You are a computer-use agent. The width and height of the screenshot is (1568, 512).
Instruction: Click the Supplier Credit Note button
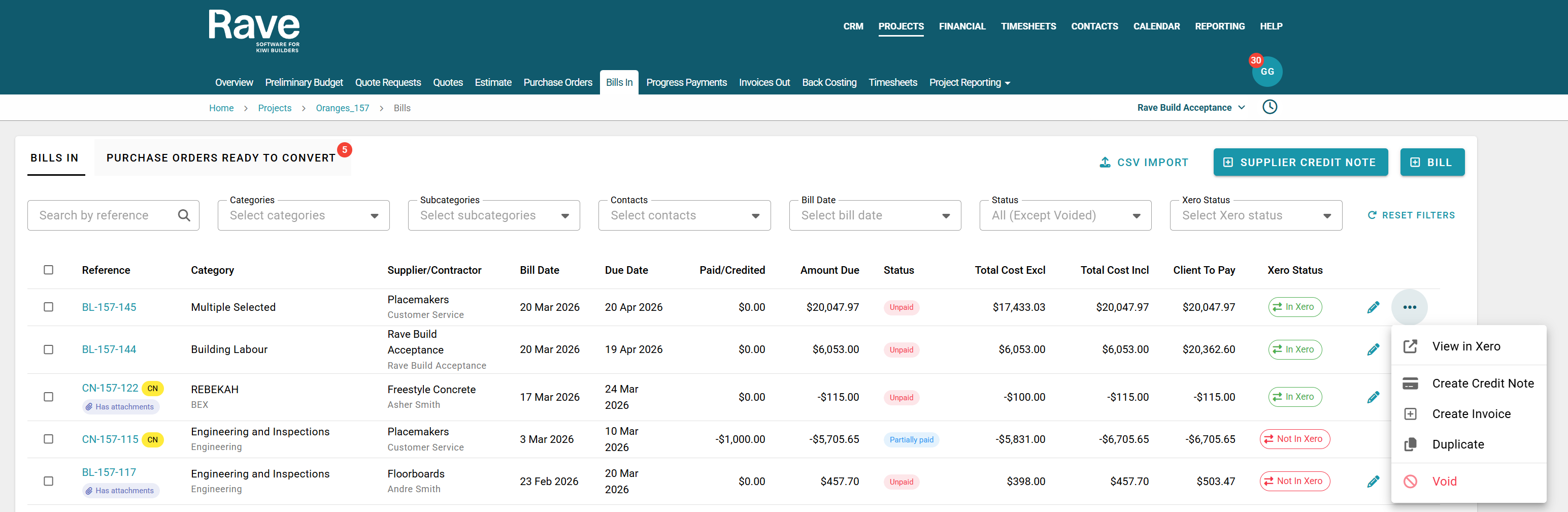(1300, 163)
